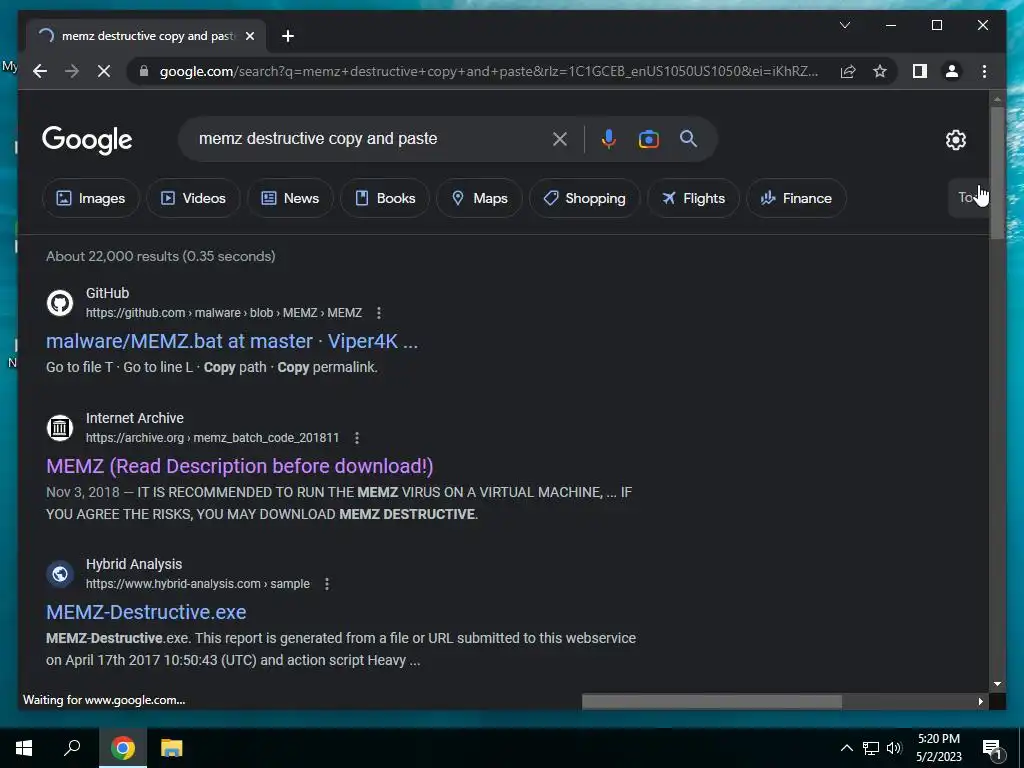
Task: Open a new tab with plus button
Action: pos(287,36)
